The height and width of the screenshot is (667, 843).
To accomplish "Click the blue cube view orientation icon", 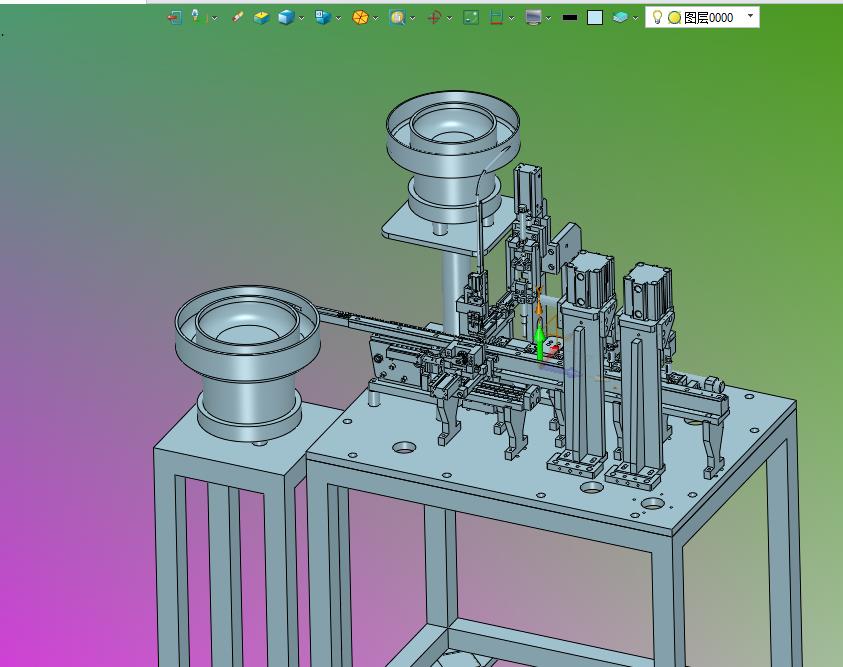I will [x=322, y=17].
